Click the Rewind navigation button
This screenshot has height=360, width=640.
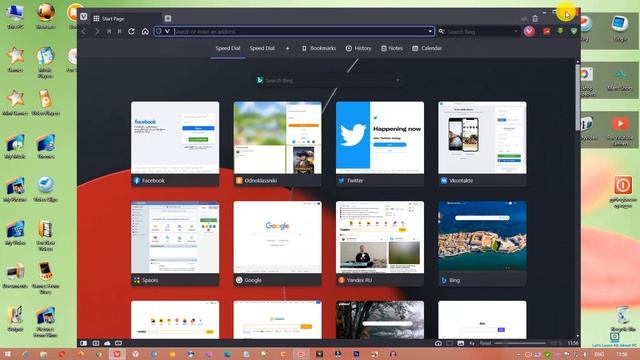point(109,31)
